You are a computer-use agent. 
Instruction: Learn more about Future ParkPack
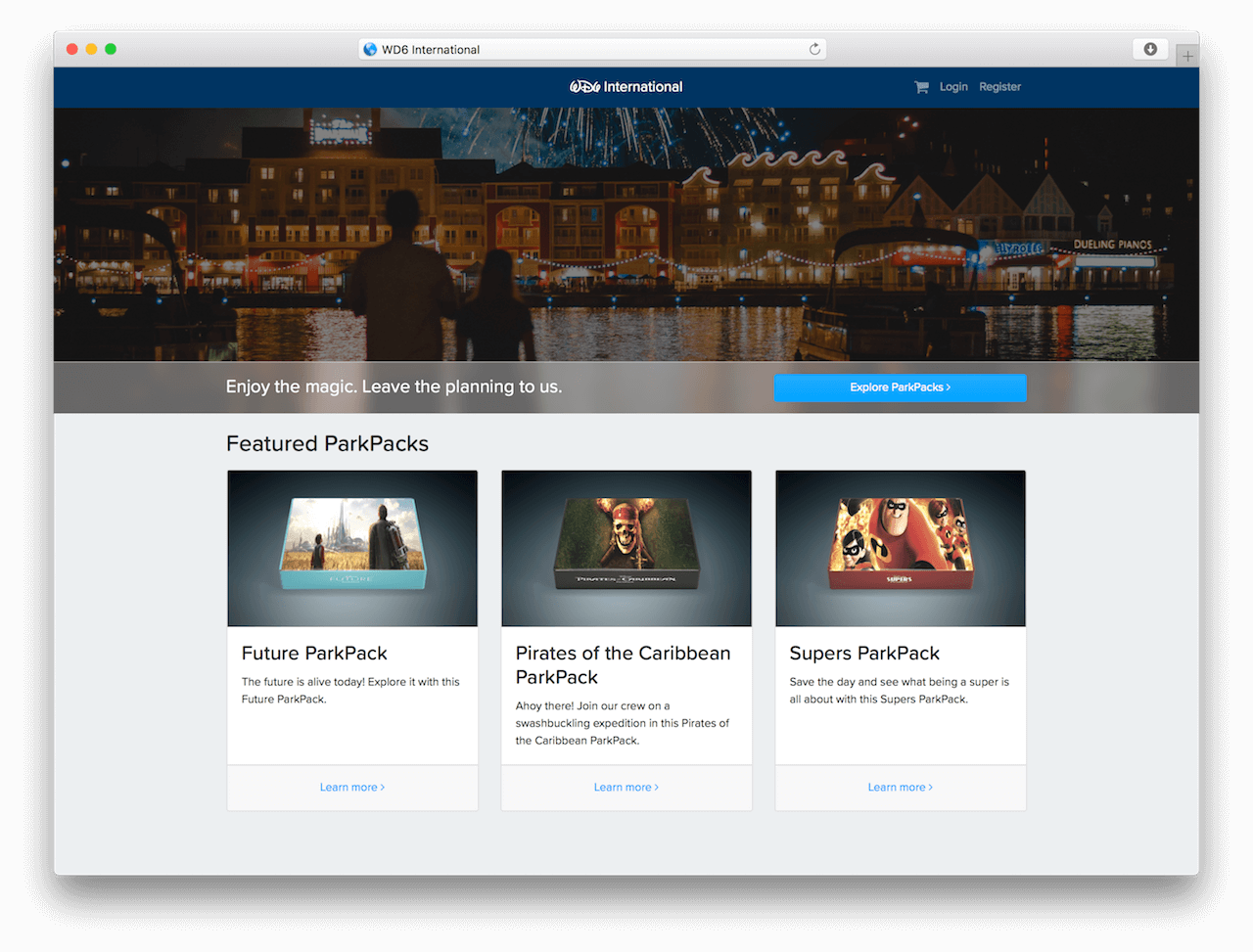pyautogui.click(x=352, y=788)
